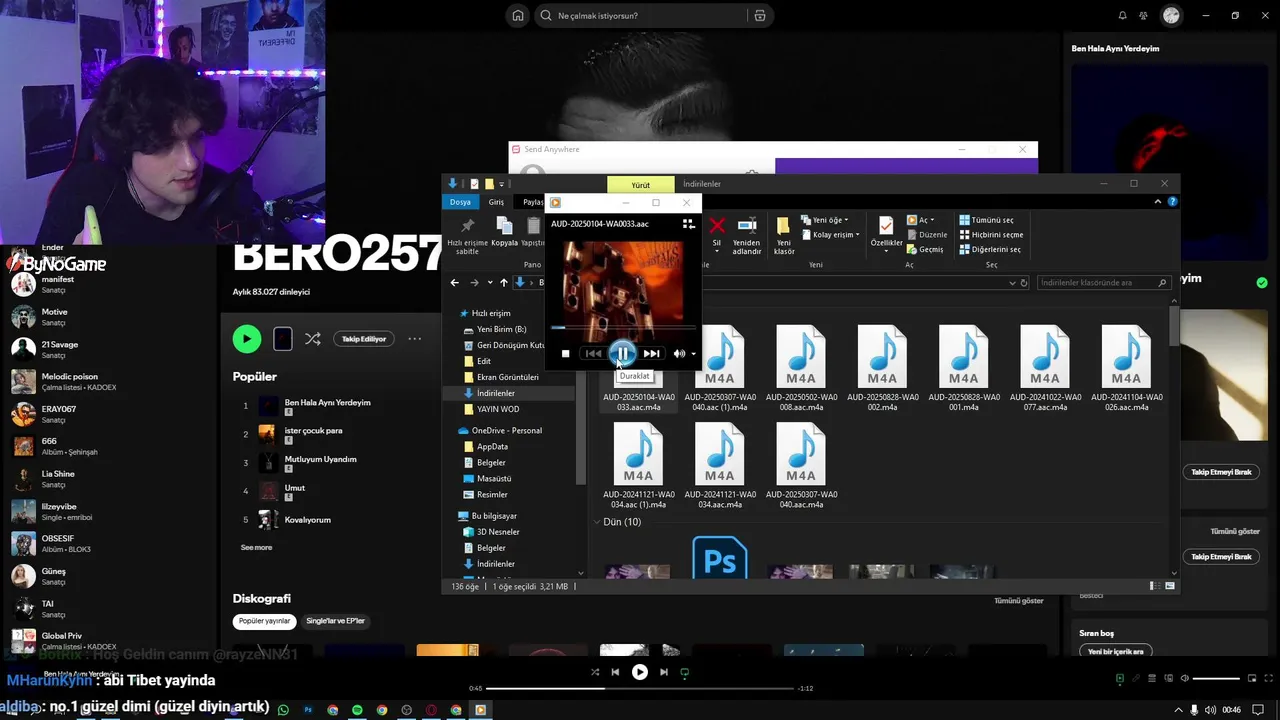Image resolution: width=1280 pixels, height=720 pixels.
Task: Go back with Explorer back arrow
Action: (x=455, y=283)
